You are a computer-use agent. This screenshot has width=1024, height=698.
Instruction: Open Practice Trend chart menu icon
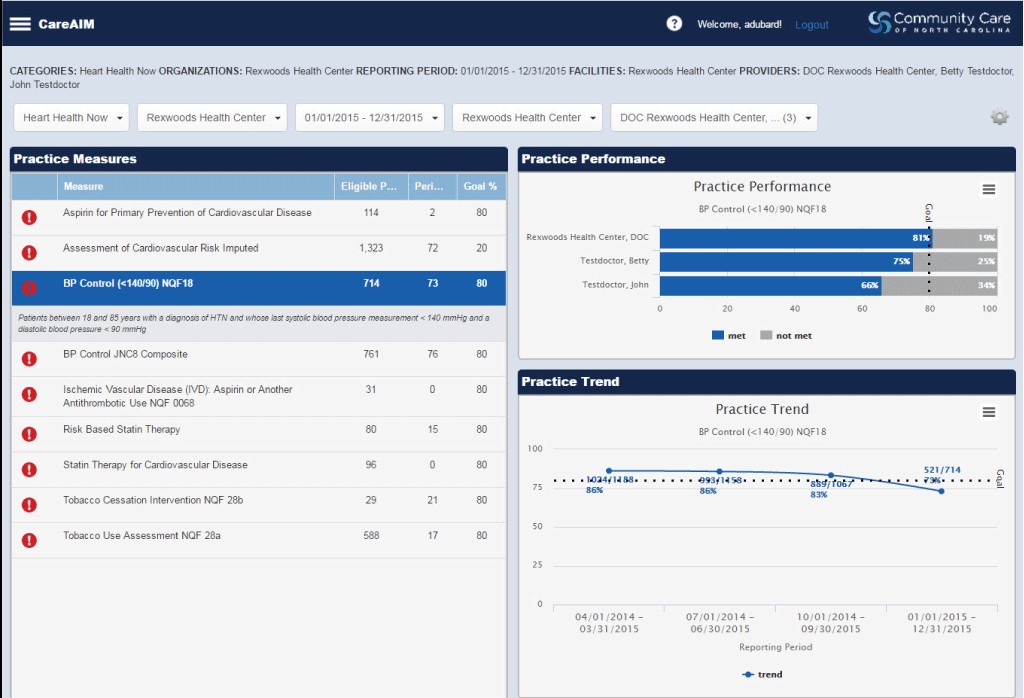click(989, 412)
